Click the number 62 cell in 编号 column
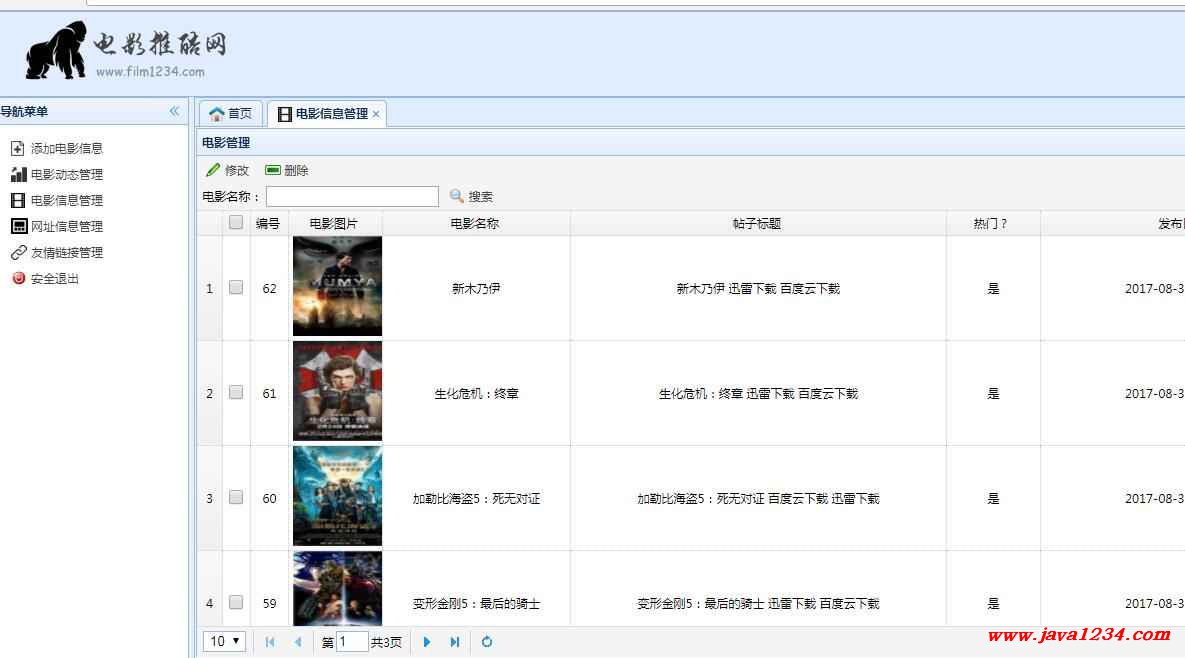The width and height of the screenshot is (1185, 658). pyautogui.click(x=269, y=289)
